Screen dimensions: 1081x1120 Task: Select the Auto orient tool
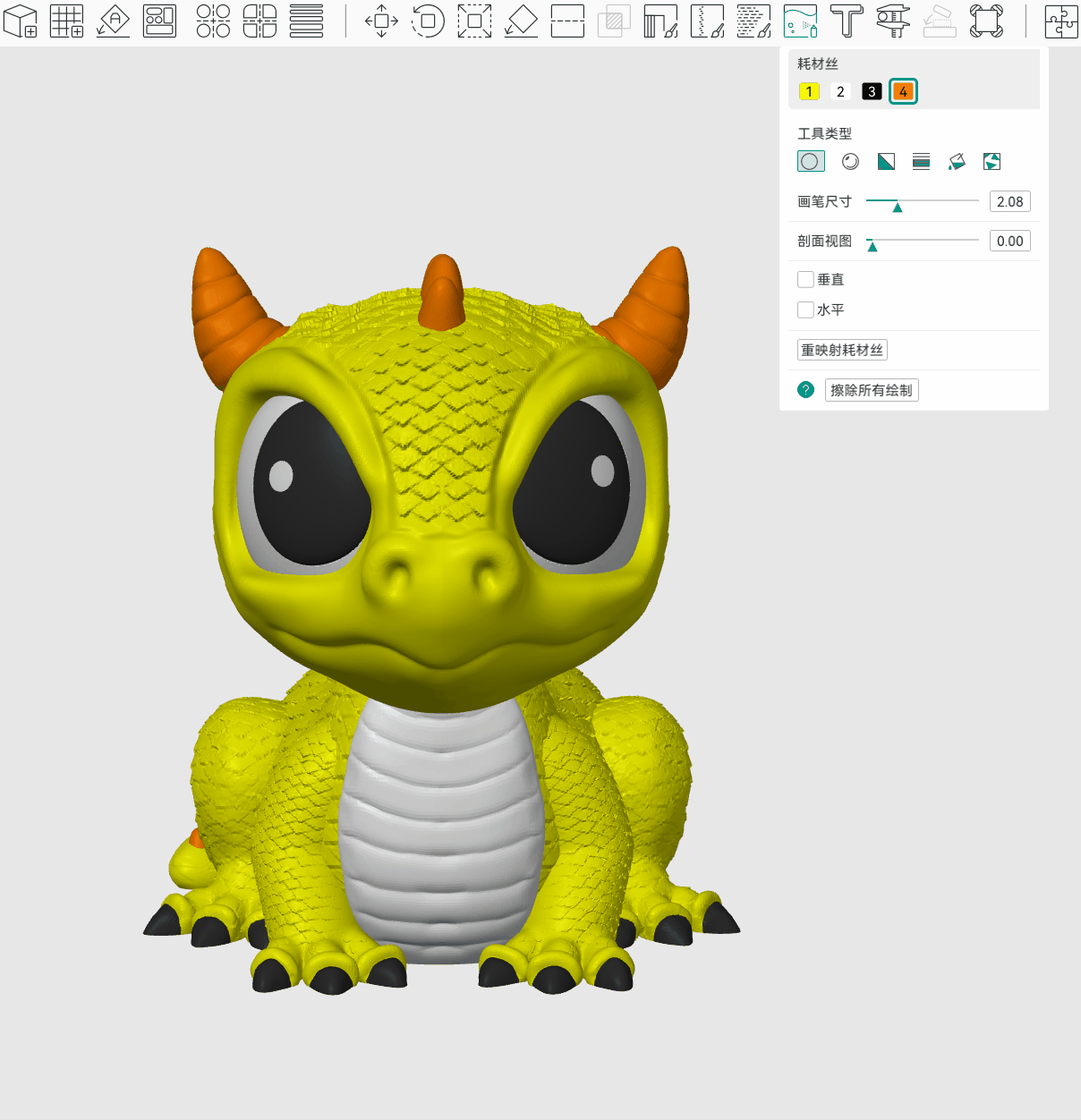coord(114,21)
